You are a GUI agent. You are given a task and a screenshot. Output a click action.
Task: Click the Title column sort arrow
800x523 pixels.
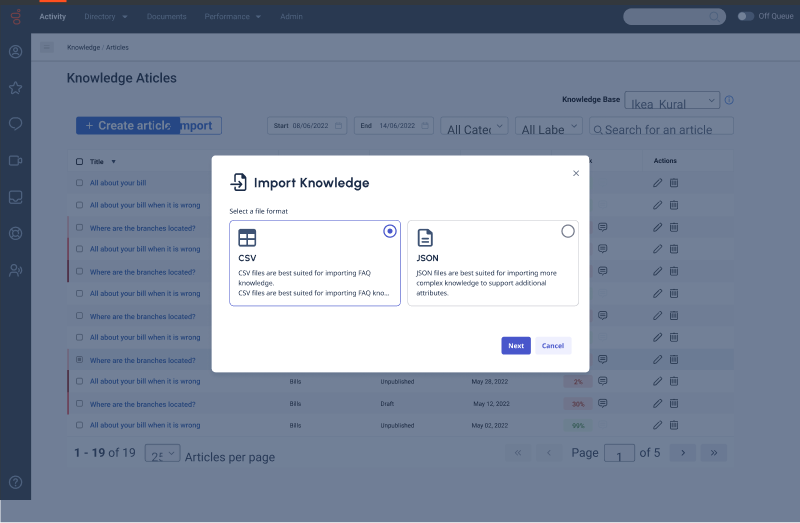[x=113, y=162]
